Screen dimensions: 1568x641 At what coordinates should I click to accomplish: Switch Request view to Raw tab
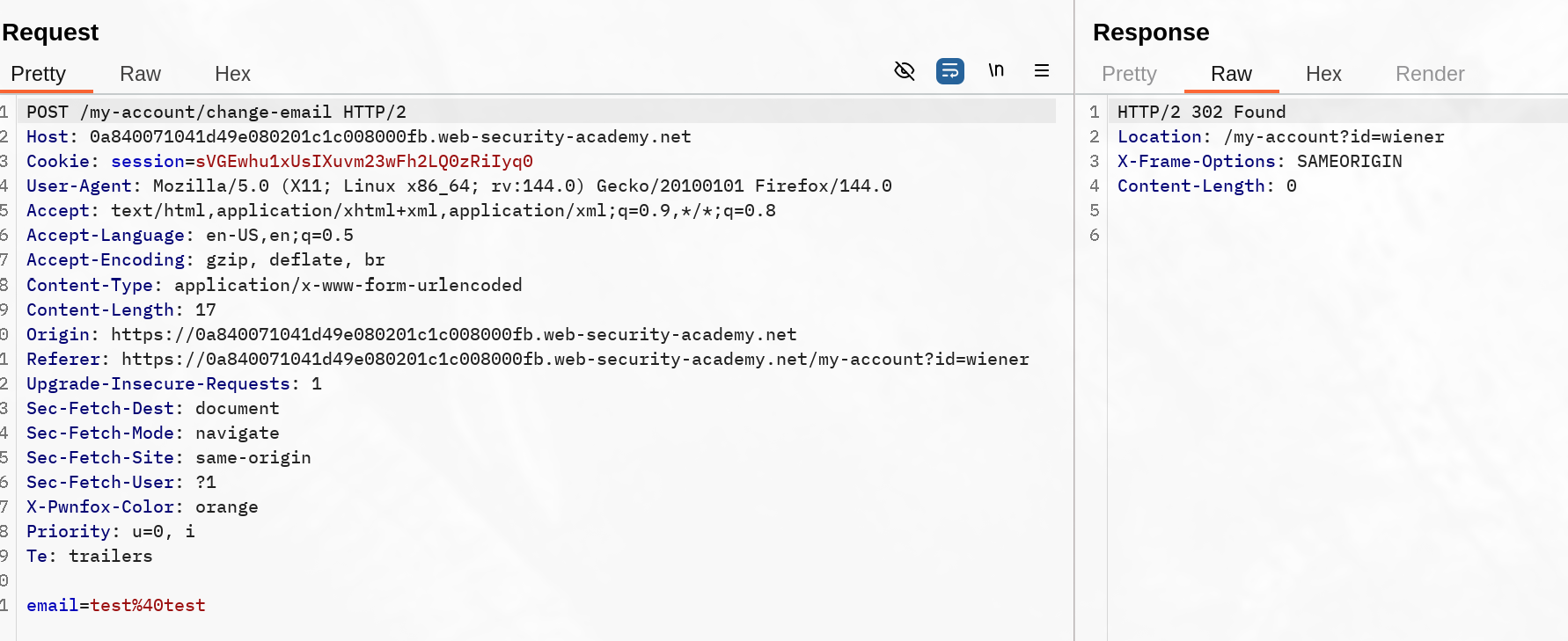pyautogui.click(x=140, y=74)
